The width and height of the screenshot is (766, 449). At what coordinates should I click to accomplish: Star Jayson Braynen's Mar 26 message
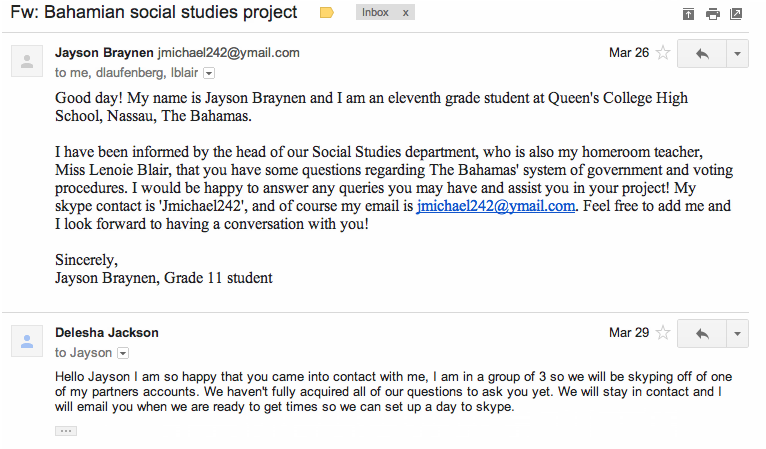click(x=663, y=52)
